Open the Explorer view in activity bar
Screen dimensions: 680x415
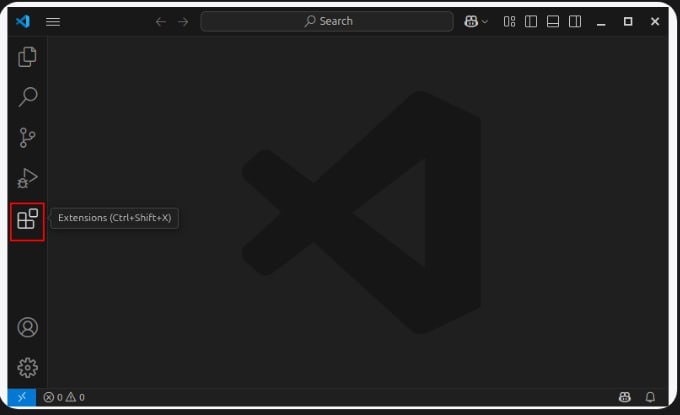(x=27, y=57)
